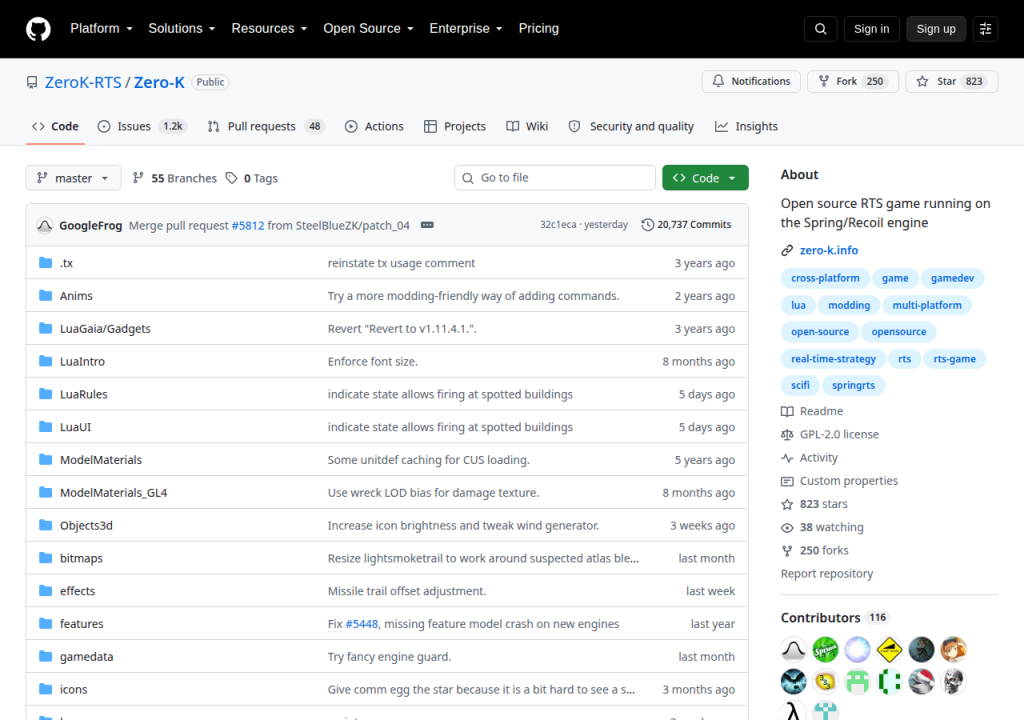Click the GitHub logo icon
Image resolution: width=1024 pixels, height=720 pixels.
point(39,29)
